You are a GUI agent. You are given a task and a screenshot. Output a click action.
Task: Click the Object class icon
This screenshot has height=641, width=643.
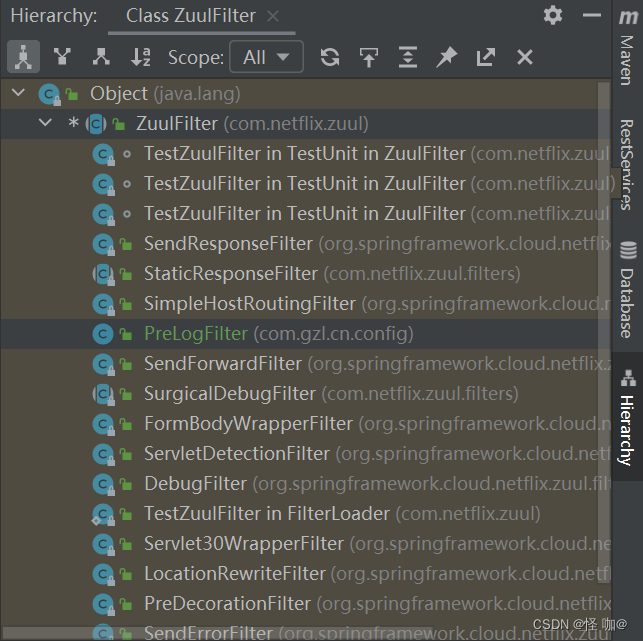click(49, 94)
